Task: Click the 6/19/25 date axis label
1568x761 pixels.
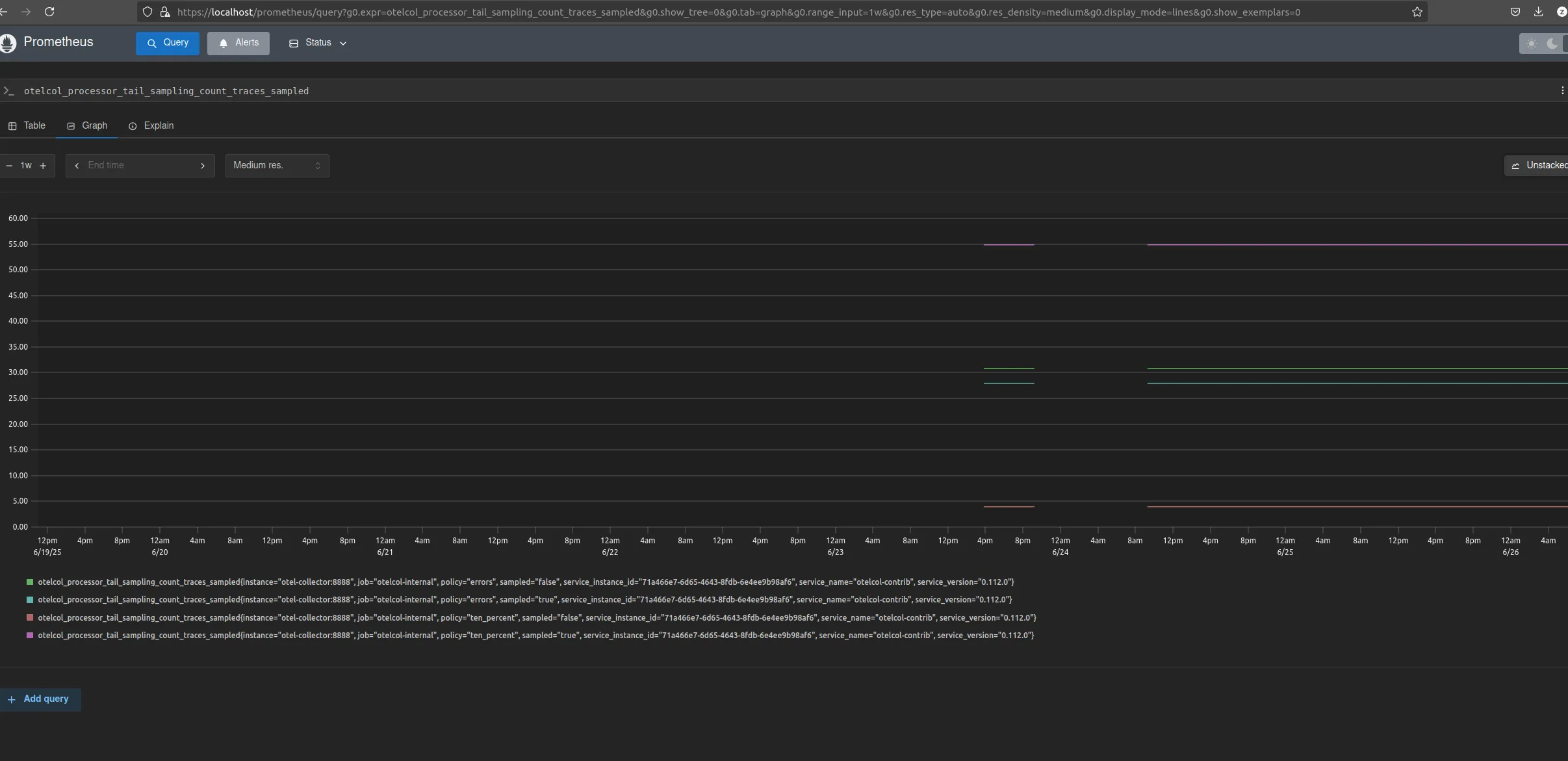Action: (47, 552)
